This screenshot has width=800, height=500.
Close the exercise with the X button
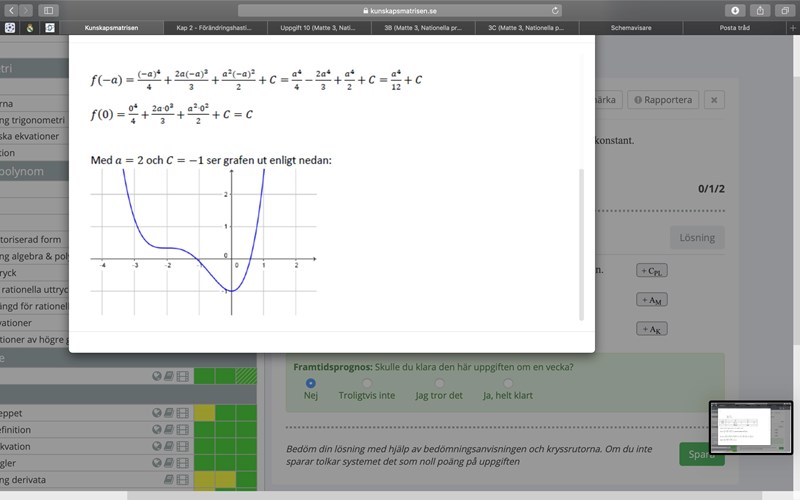(713, 100)
